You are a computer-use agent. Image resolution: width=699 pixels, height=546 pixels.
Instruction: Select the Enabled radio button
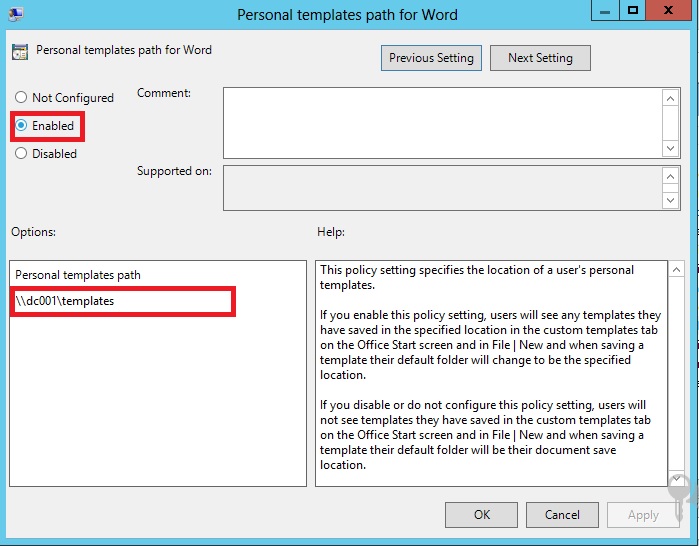pyautogui.click(x=45, y=126)
